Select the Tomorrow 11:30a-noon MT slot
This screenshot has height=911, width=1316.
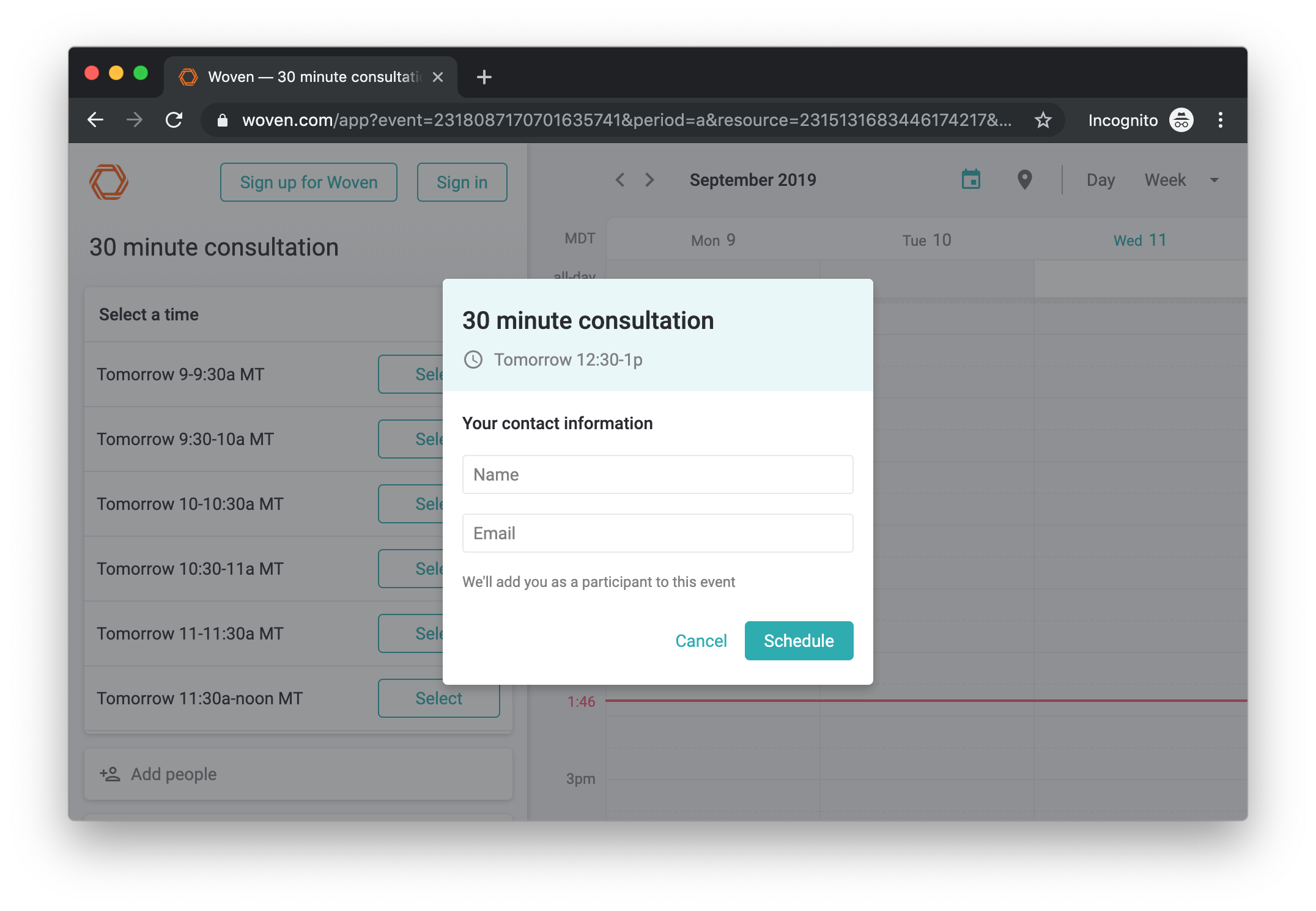pyautogui.click(x=439, y=698)
